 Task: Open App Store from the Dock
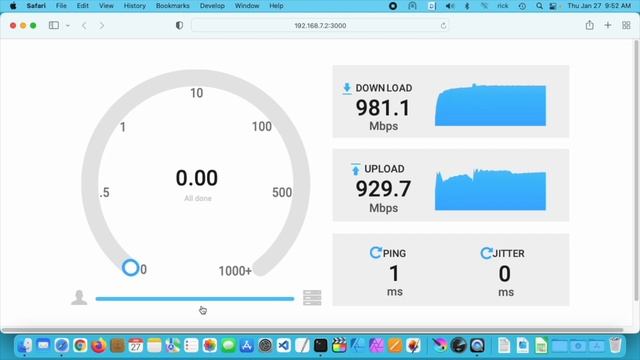pos(247,345)
